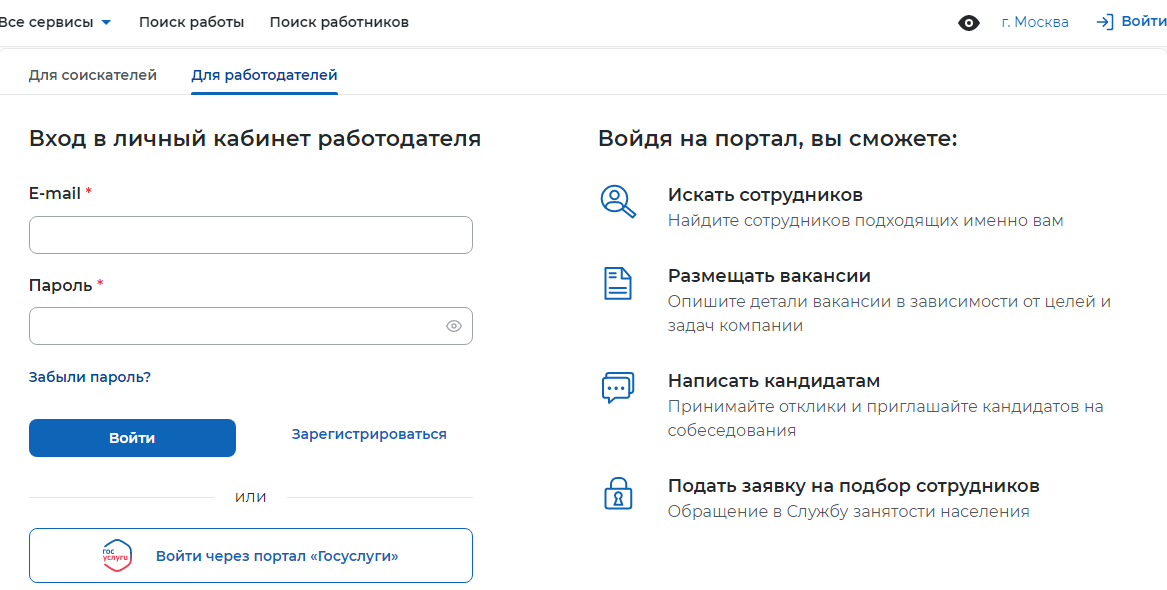Follow the Забыли пароль? link
This screenshot has height=590, width=1167.
point(90,377)
